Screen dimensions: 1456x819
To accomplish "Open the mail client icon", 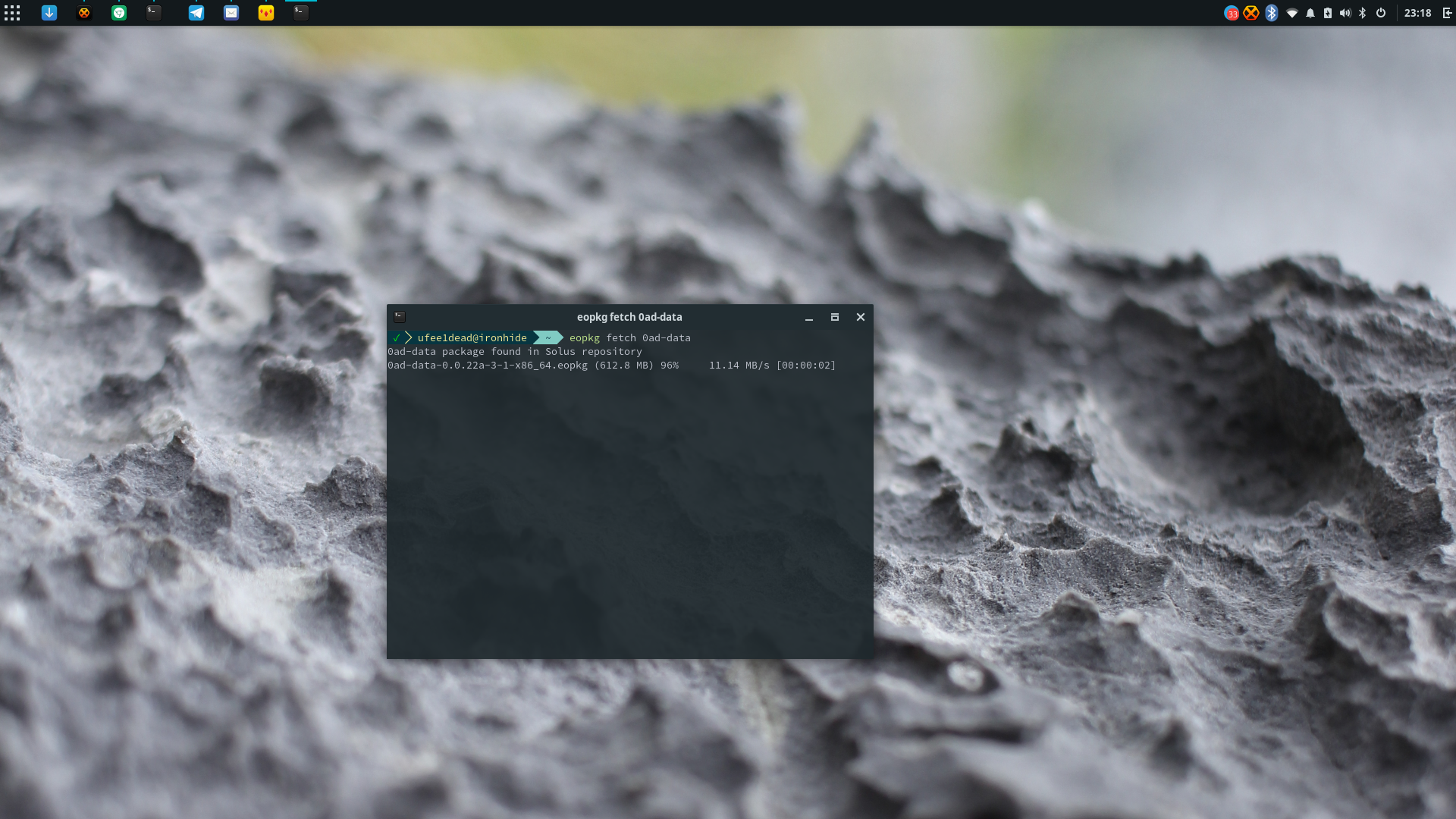I will pos(231,13).
